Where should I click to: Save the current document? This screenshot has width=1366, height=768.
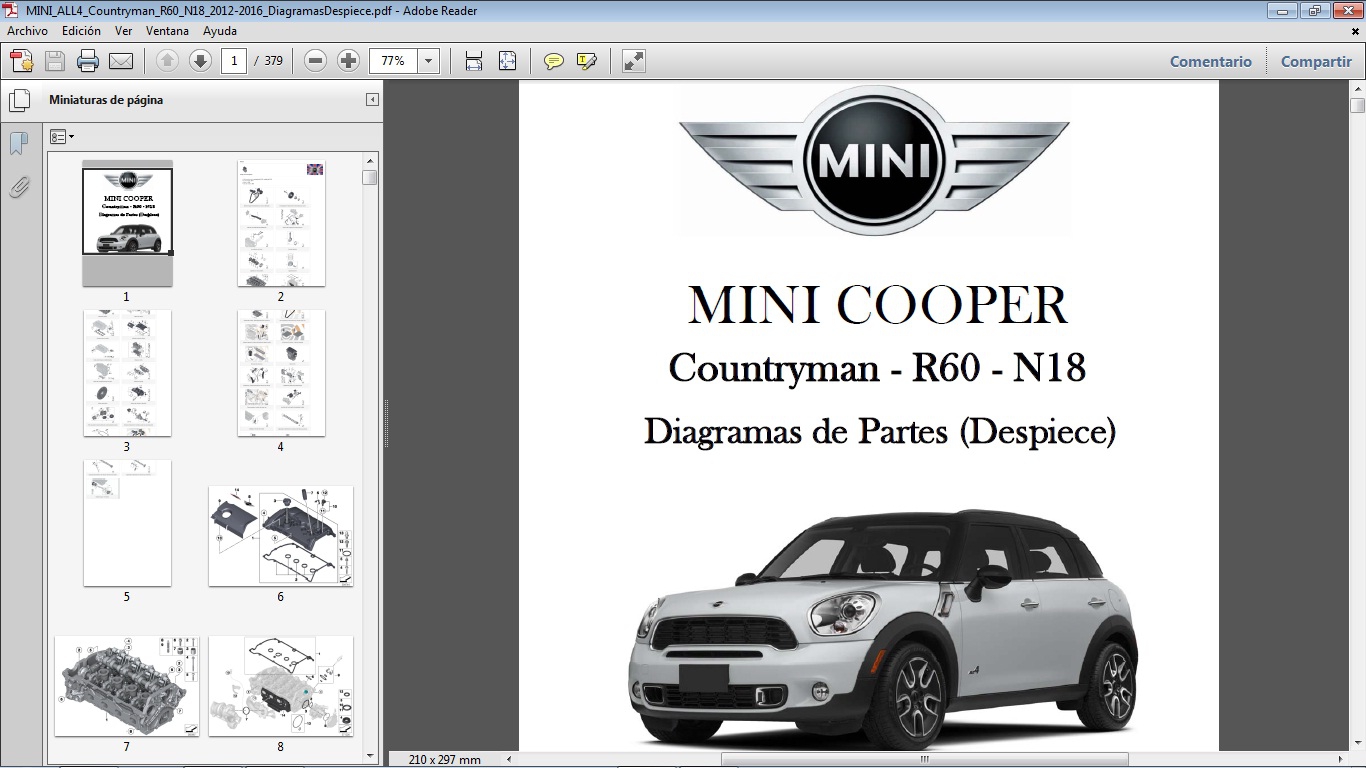(53, 61)
